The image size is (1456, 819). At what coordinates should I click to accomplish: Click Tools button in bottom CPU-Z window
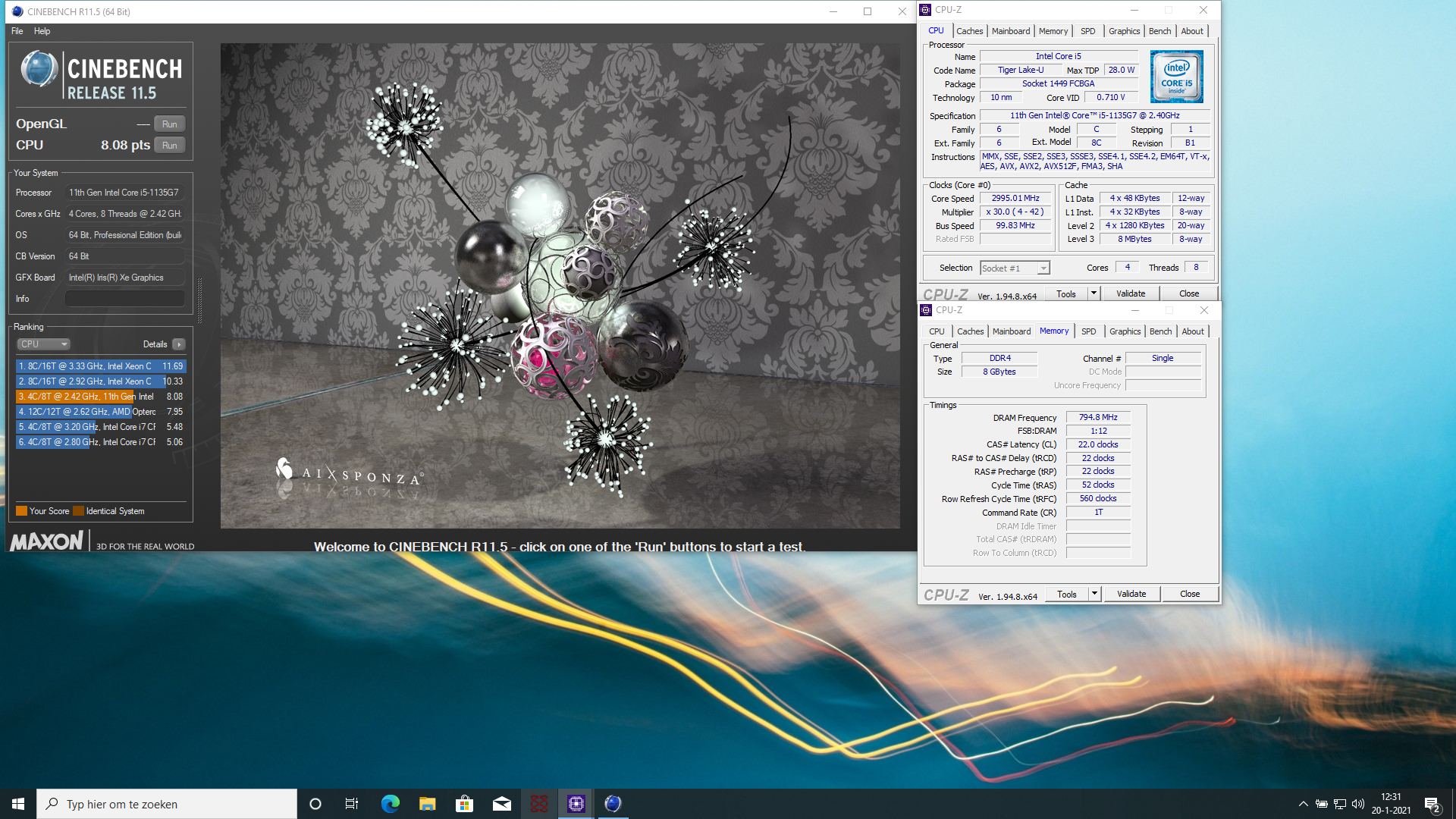(x=1067, y=595)
